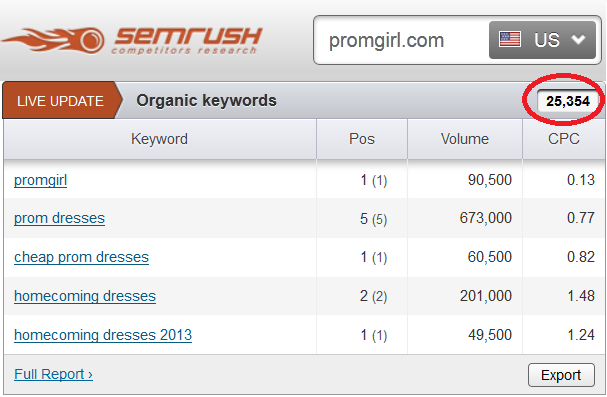The width and height of the screenshot is (607, 397).
Task: Sort by the Keyword column header
Action: pos(159,139)
